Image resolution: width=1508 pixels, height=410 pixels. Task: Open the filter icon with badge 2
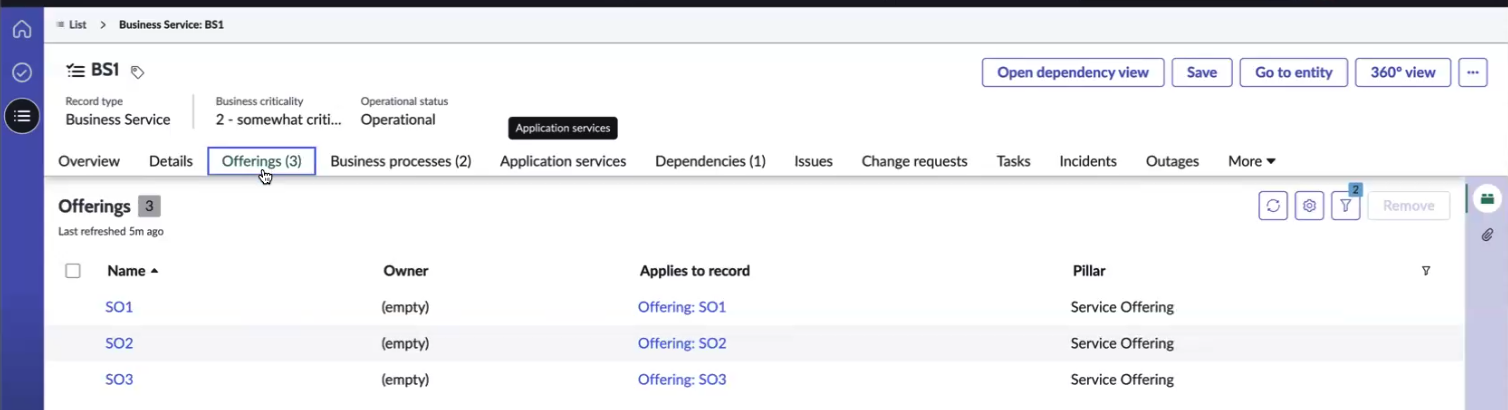(1346, 204)
